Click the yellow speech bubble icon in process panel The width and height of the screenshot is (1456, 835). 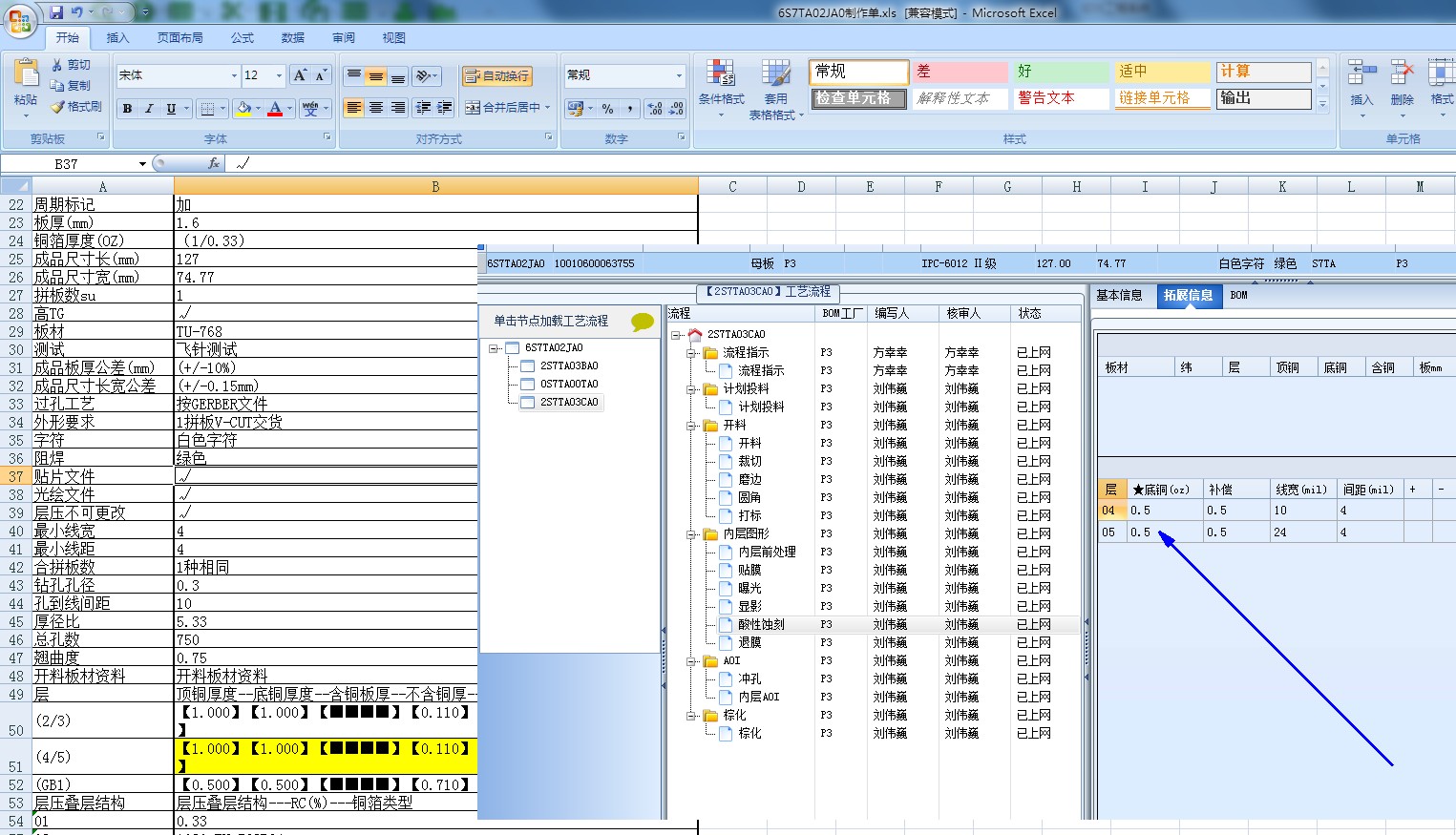pos(643,322)
